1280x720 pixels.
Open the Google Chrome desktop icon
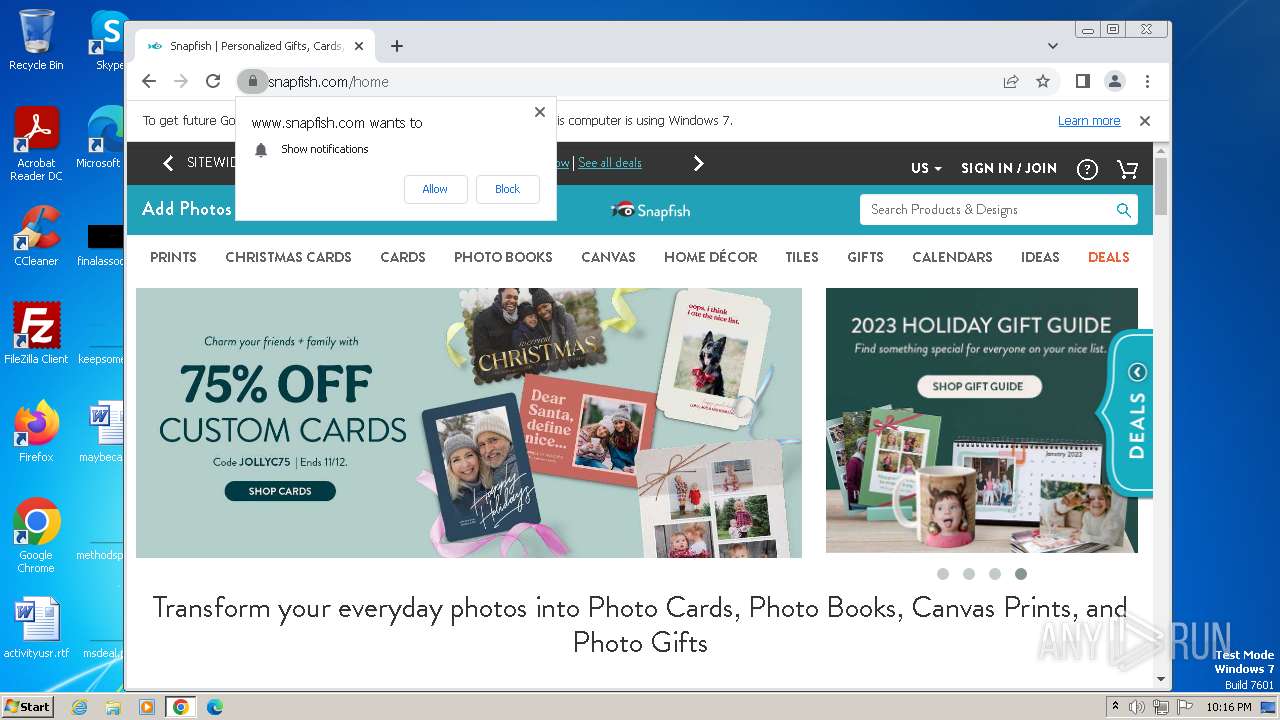coord(36,535)
